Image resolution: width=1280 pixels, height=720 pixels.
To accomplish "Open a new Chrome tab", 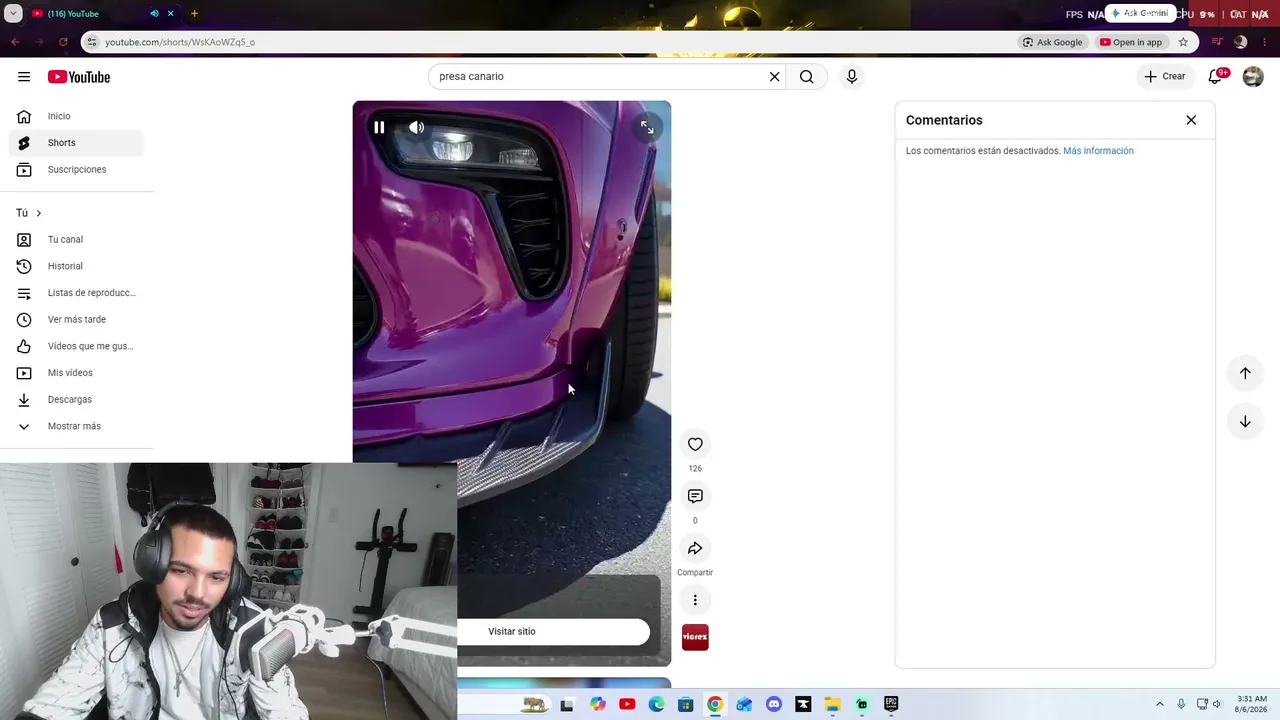I will click(x=194, y=14).
